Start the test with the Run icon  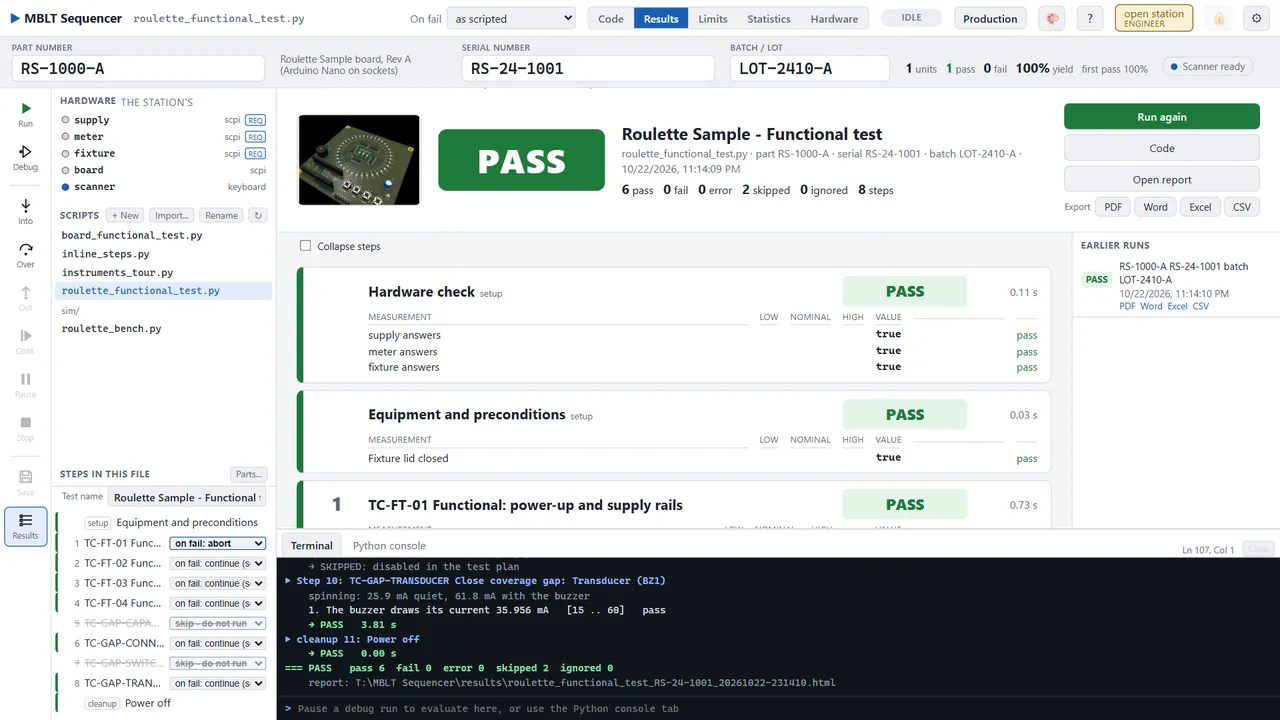(x=25, y=114)
